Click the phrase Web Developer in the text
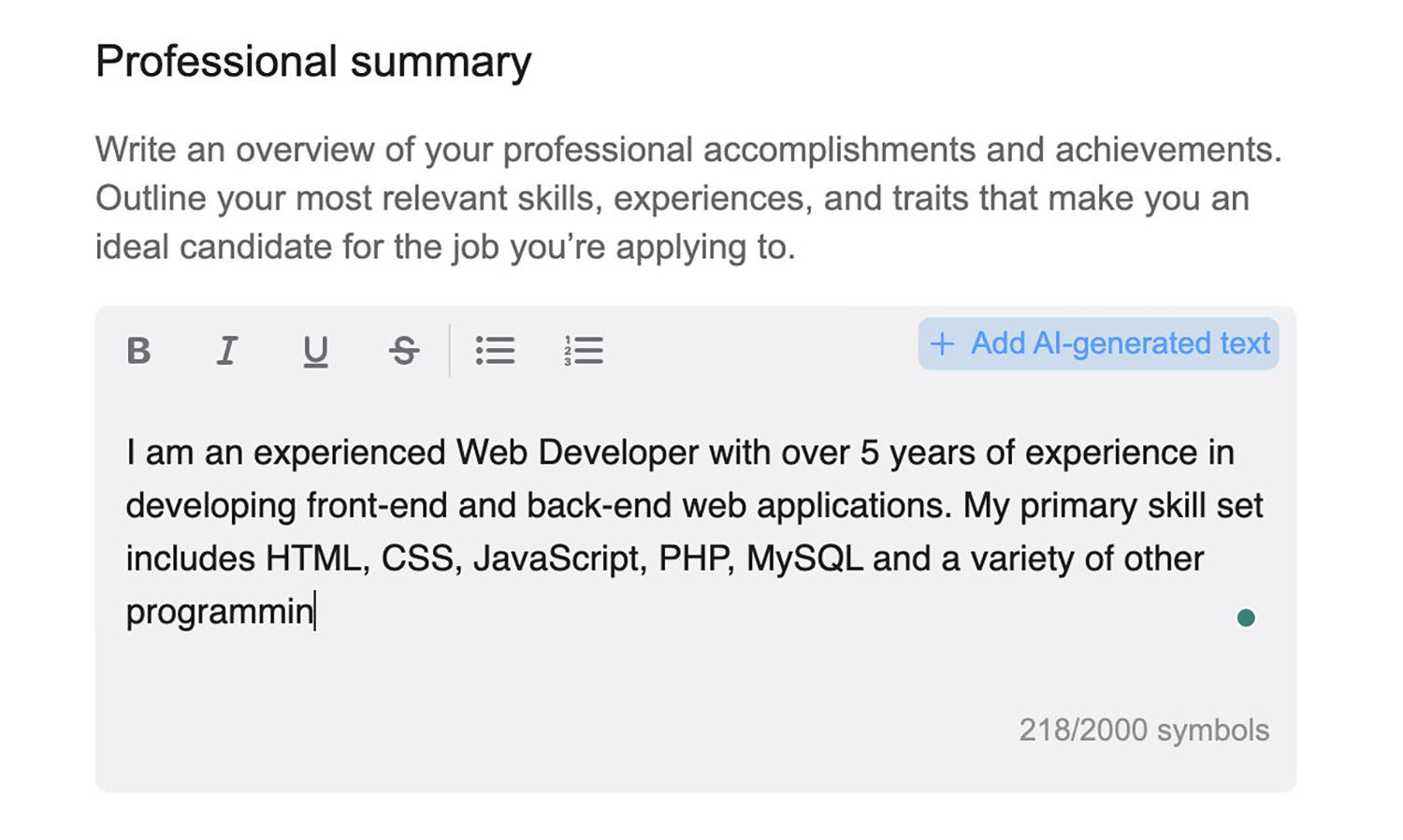The width and height of the screenshot is (1403, 840). click(x=577, y=453)
